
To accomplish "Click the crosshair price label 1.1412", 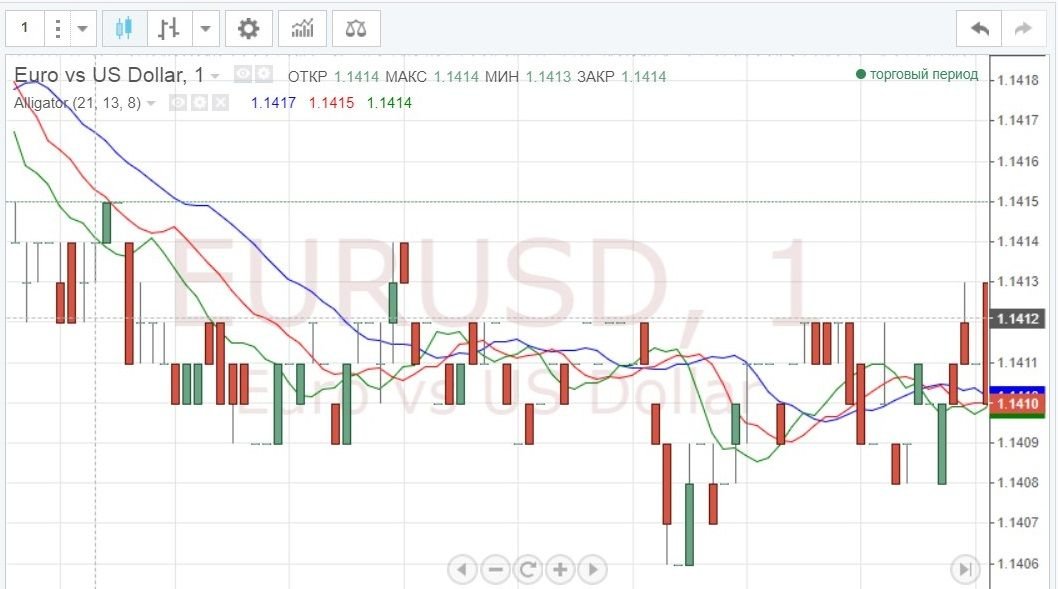I will pos(1017,318).
